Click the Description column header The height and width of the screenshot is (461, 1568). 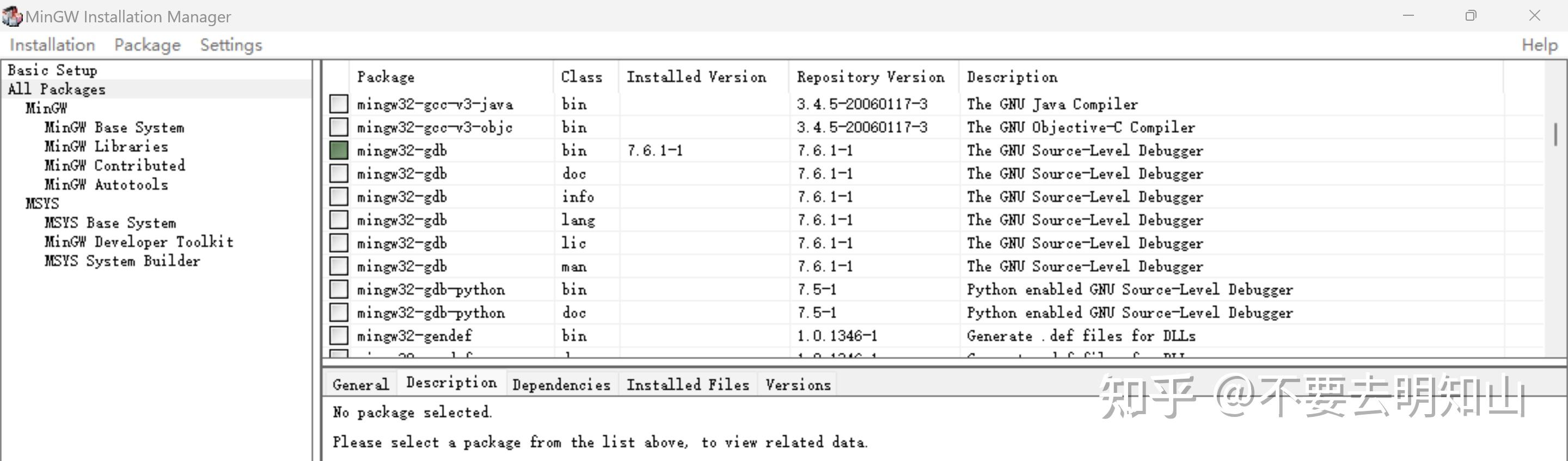click(x=1232, y=77)
